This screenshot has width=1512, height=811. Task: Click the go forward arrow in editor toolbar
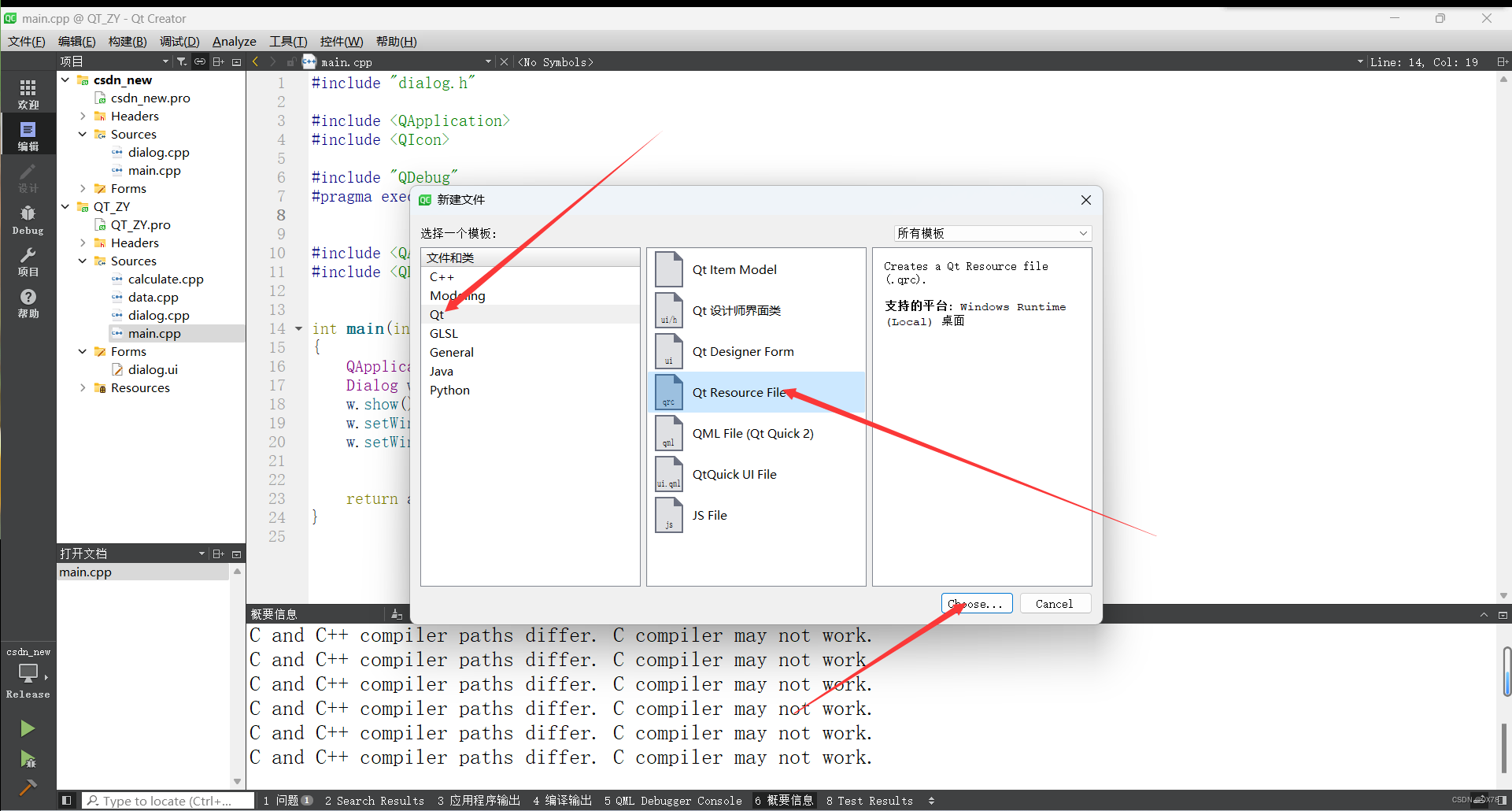click(272, 61)
